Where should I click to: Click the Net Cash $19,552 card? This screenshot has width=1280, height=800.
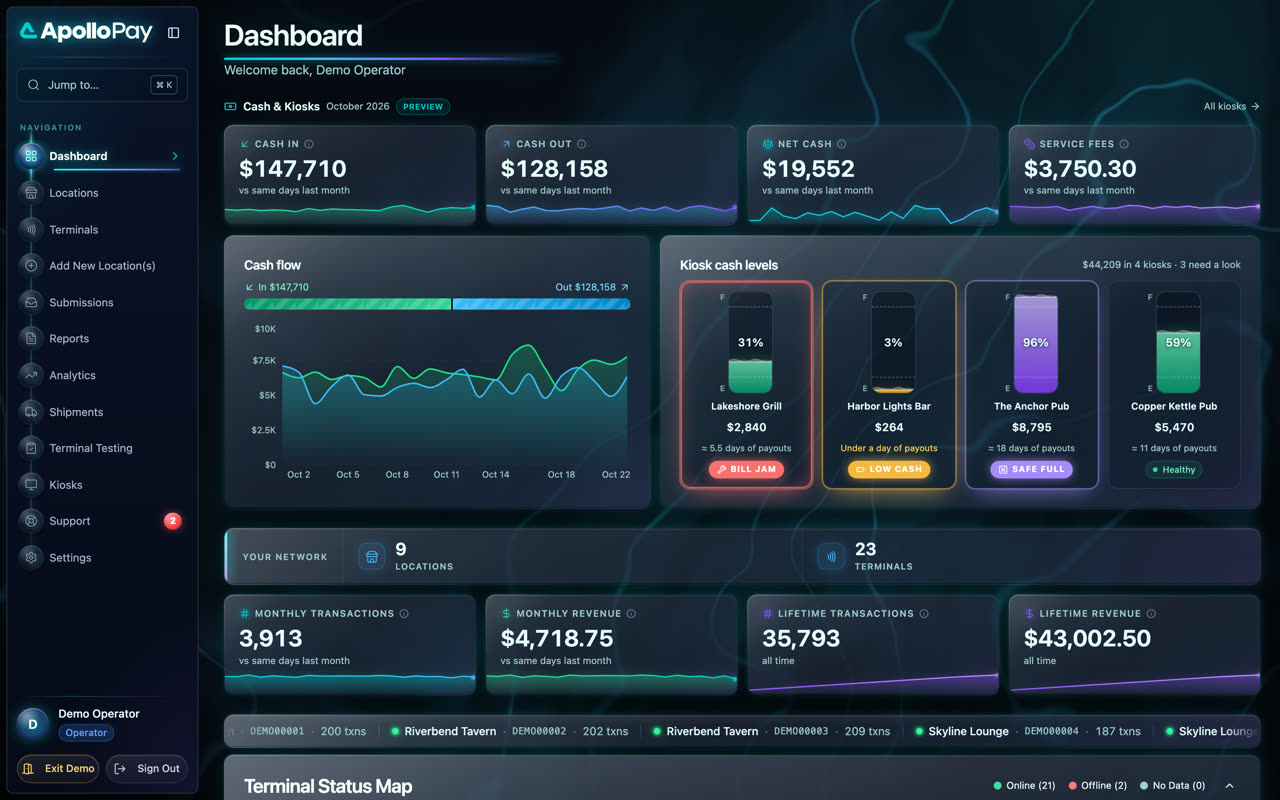click(x=873, y=174)
